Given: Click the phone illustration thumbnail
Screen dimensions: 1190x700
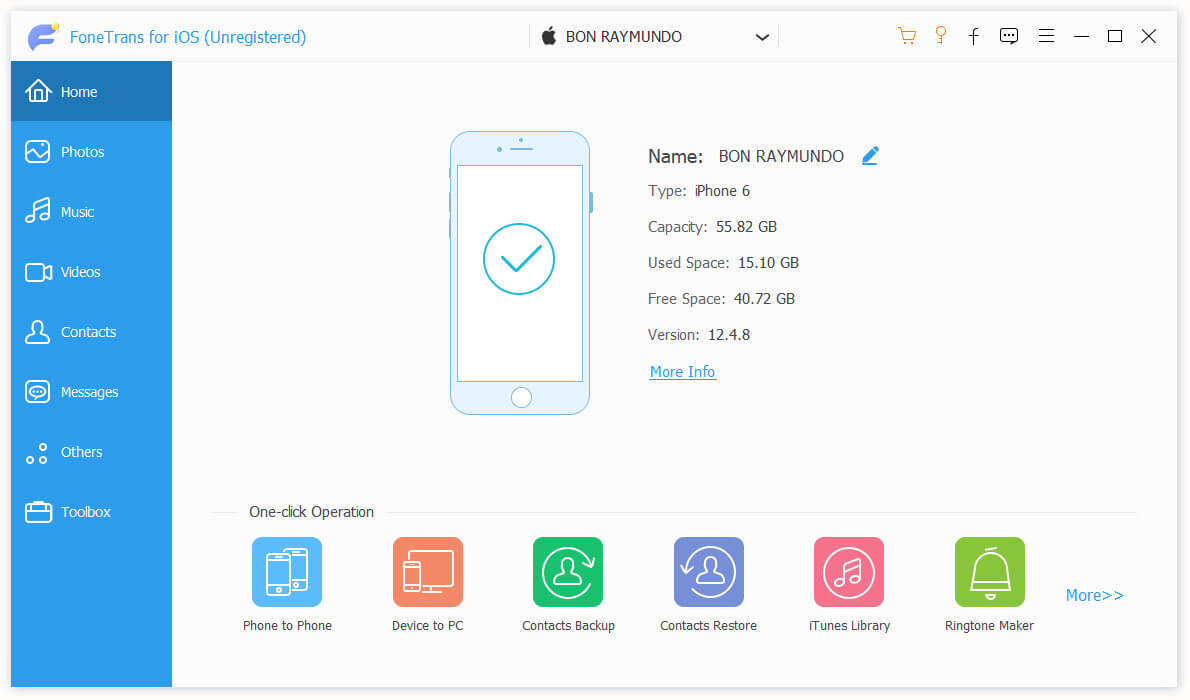Looking at the screenshot, I should point(520,273).
